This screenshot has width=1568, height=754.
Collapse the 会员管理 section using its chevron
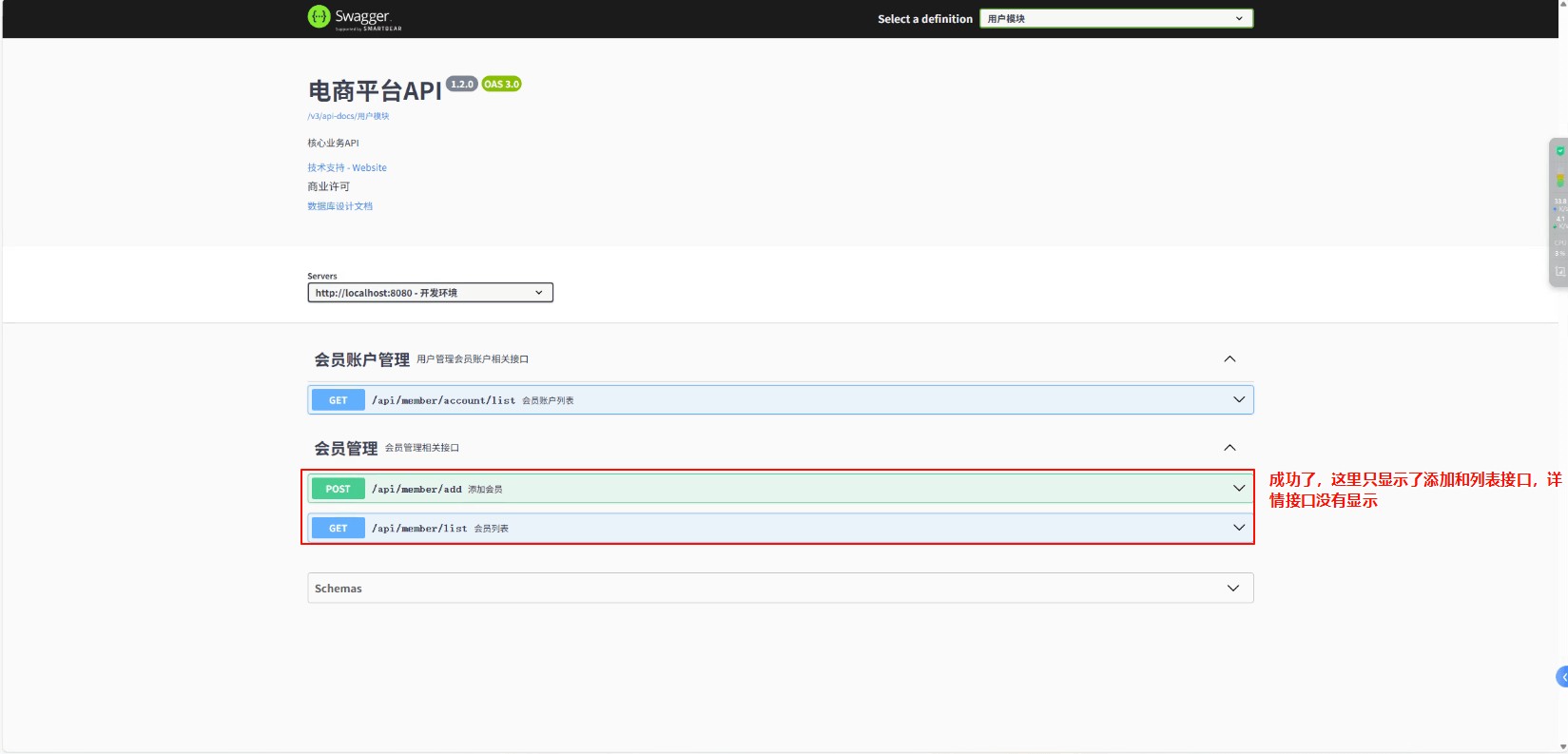coord(1229,448)
